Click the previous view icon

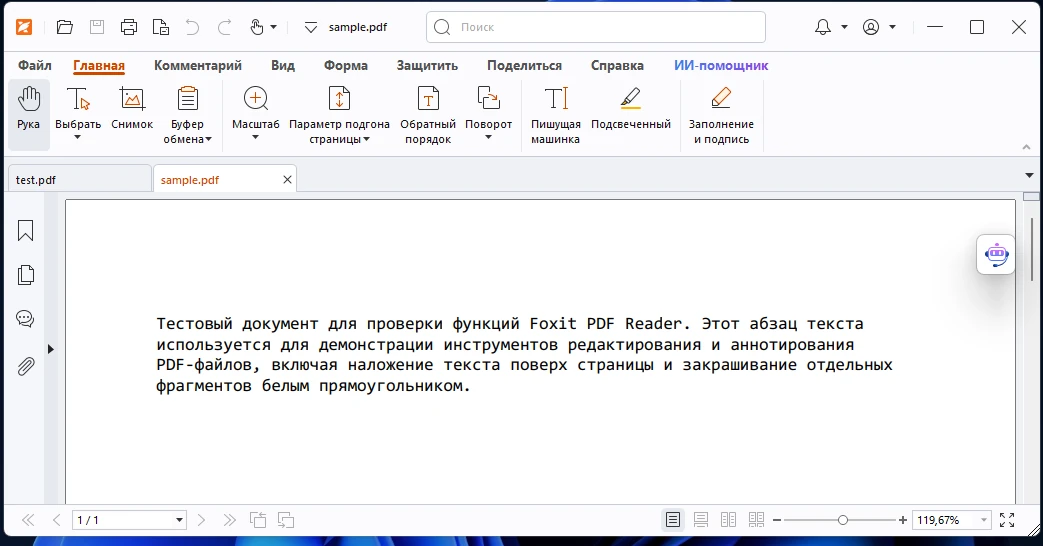258,520
